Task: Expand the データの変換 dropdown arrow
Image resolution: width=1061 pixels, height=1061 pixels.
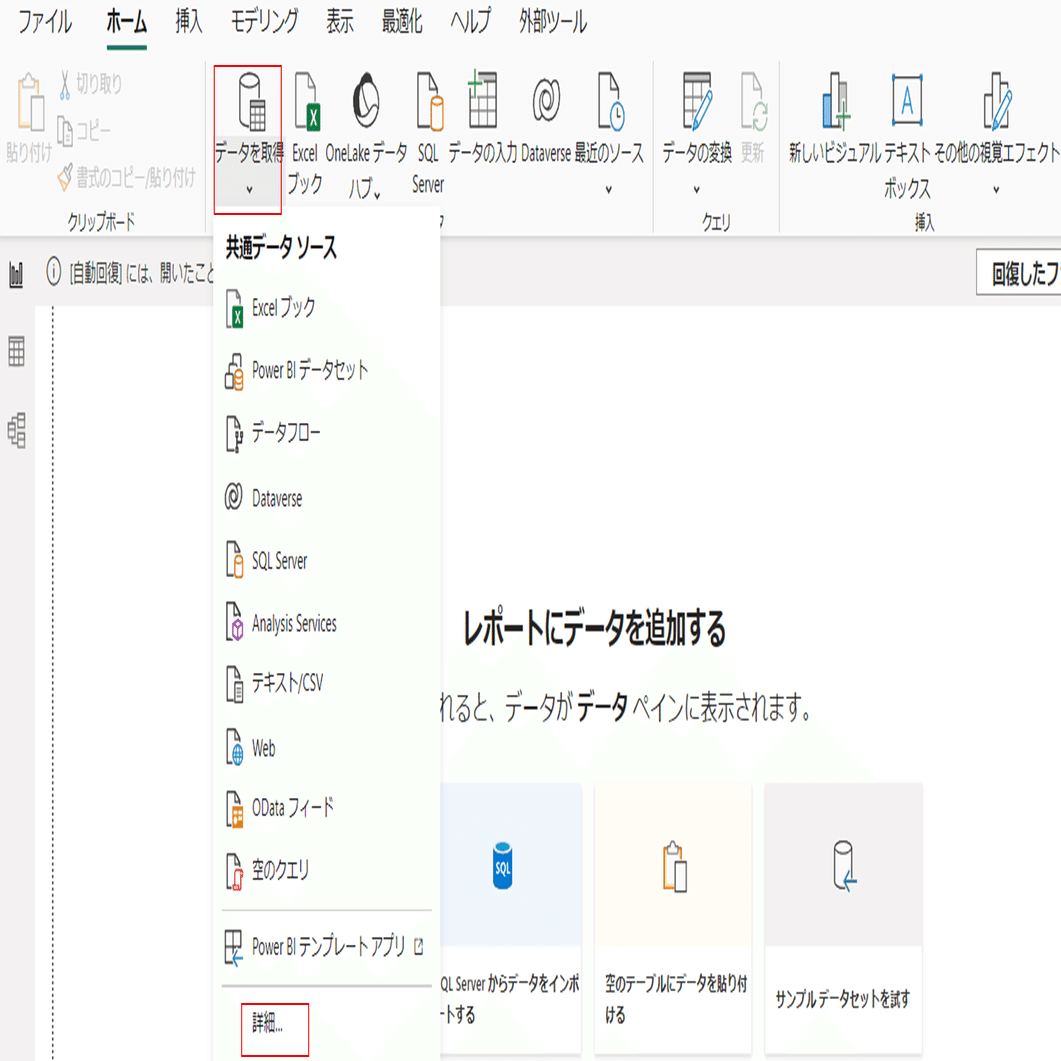Action: 696,190
